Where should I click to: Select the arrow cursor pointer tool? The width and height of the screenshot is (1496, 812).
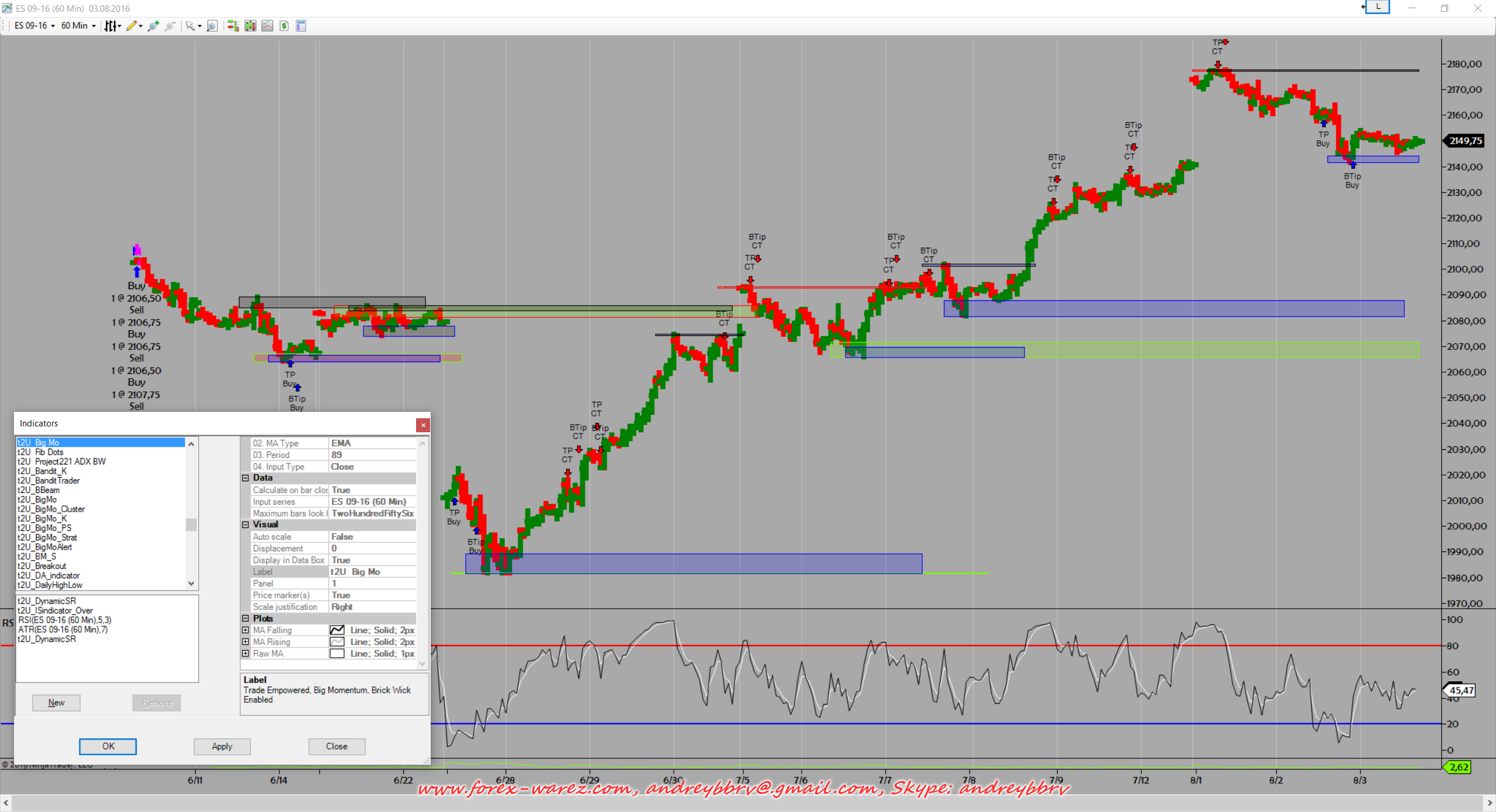click(191, 26)
